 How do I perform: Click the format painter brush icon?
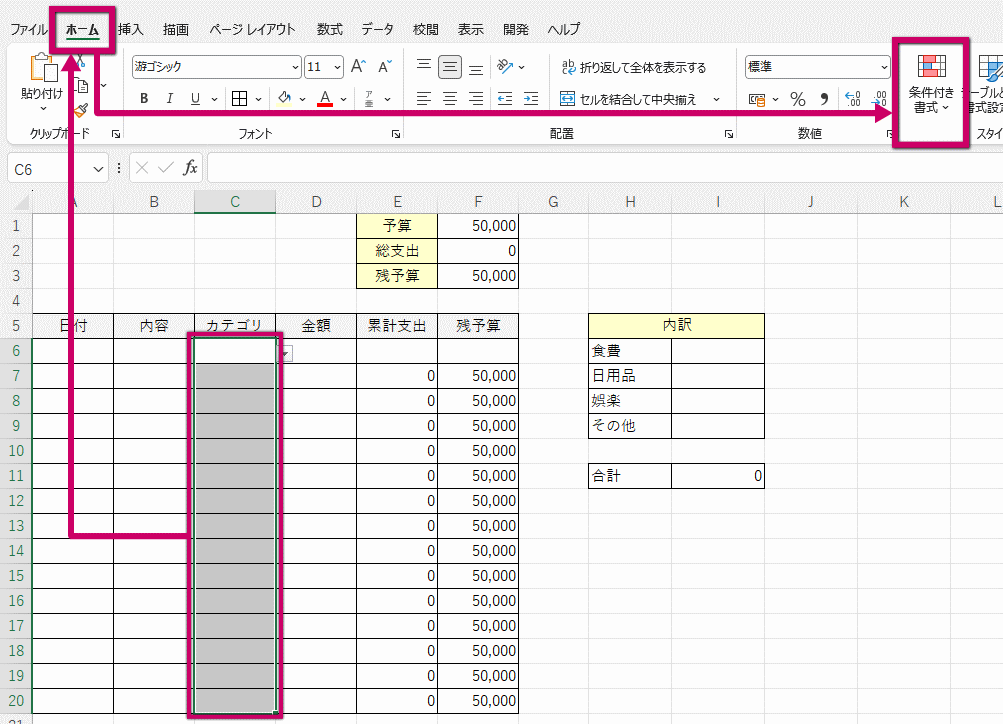(x=81, y=110)
